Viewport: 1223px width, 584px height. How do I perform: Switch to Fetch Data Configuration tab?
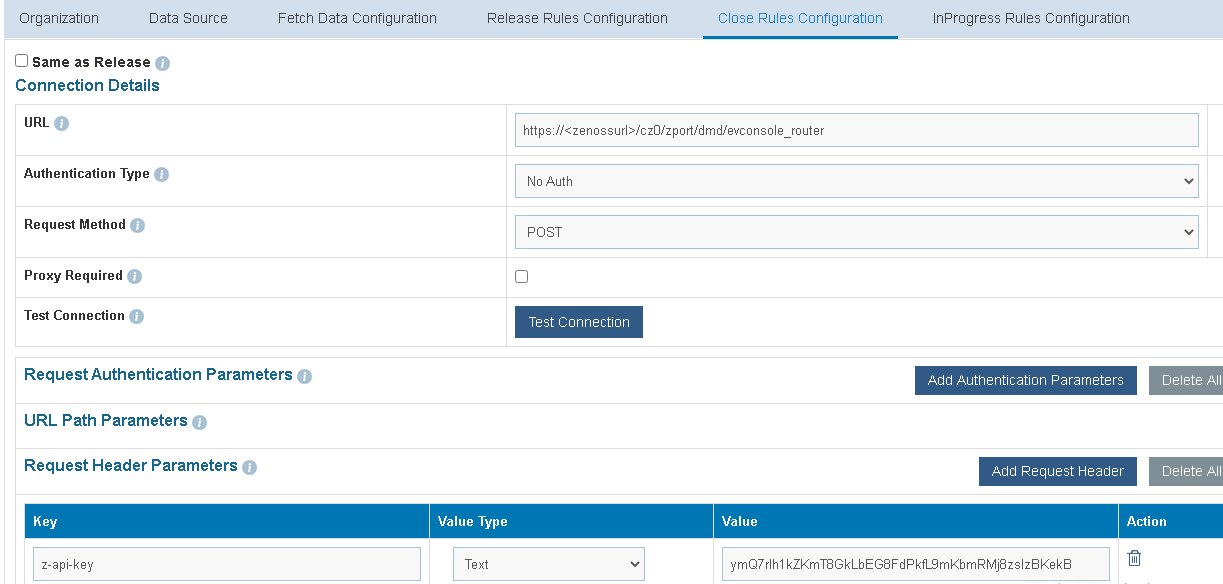click(357, 18)
